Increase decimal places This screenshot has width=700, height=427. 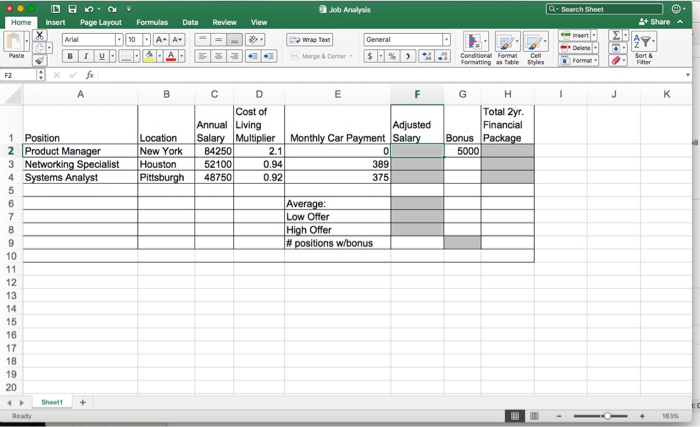(x=427, y=56)
